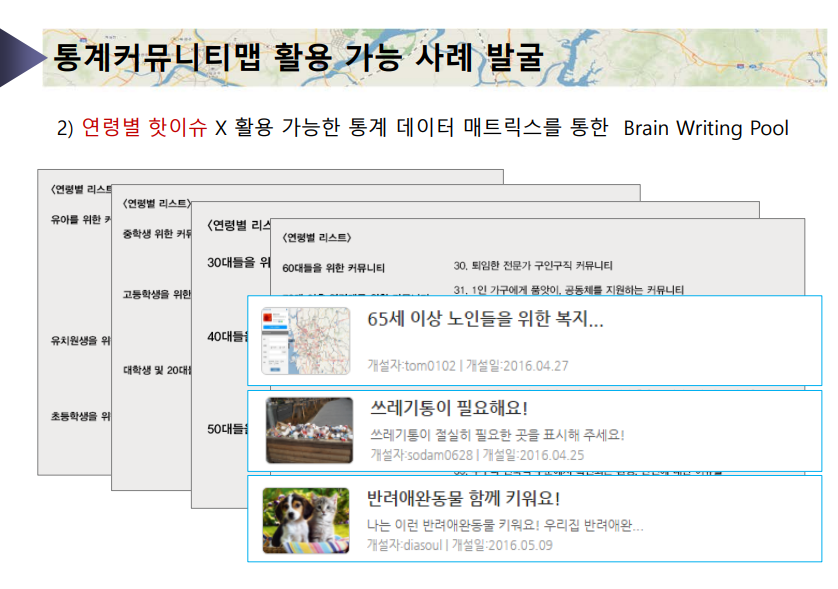
Task: Open the '쓰레기통이 필요해요!' post title
Action: pyautogui.click(x=448, y=408)
